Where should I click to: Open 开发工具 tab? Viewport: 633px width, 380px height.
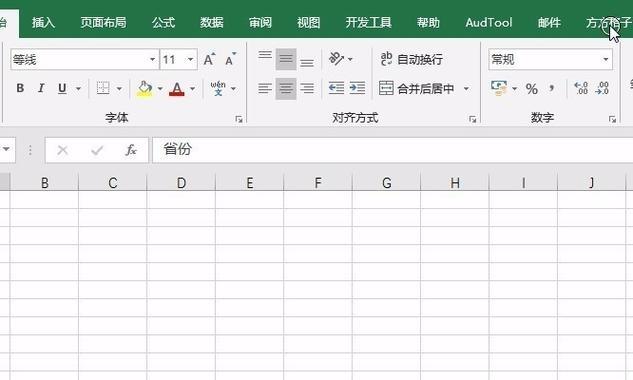point(369,22)
